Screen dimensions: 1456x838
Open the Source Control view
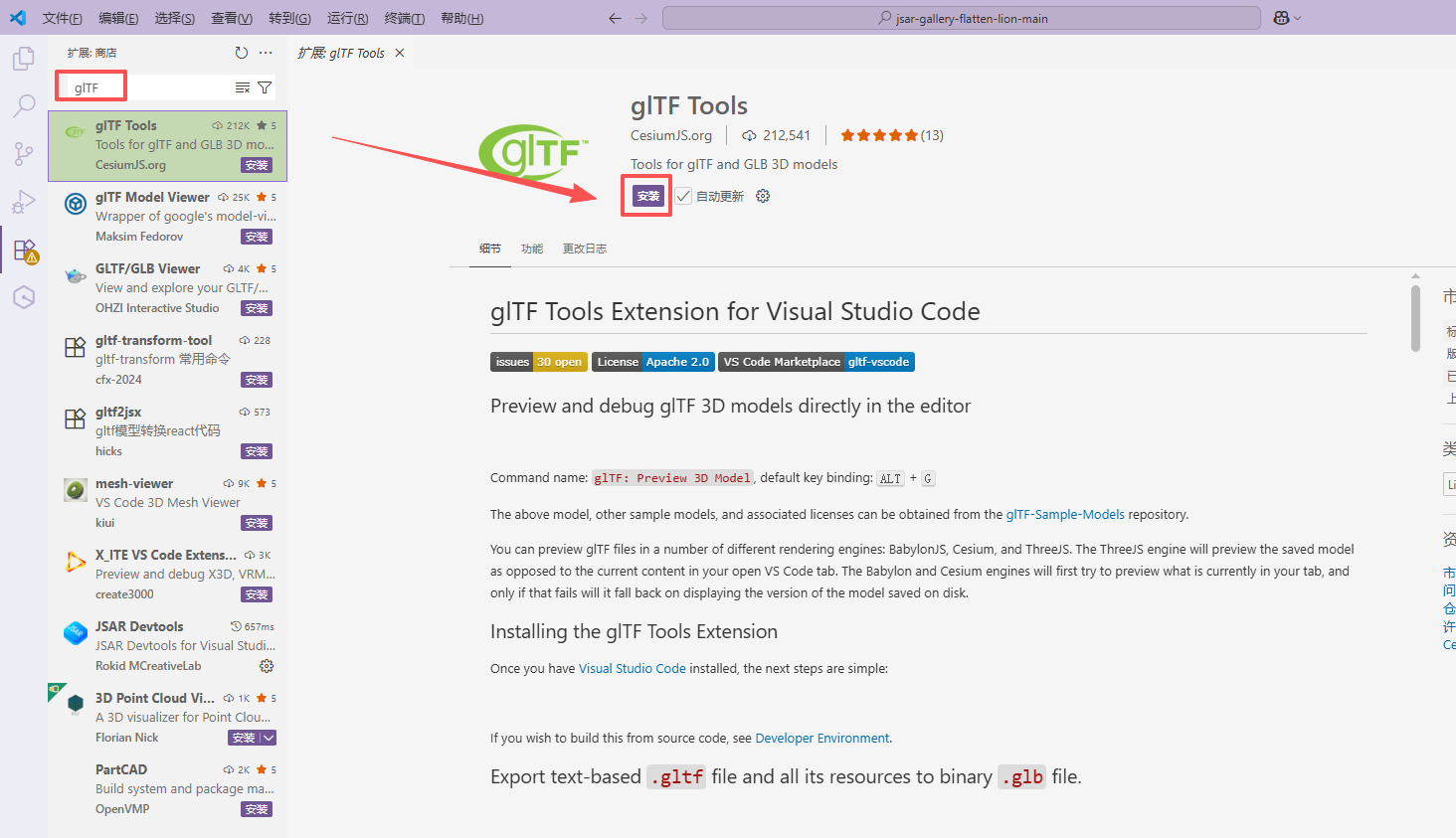tap(24, 154)
